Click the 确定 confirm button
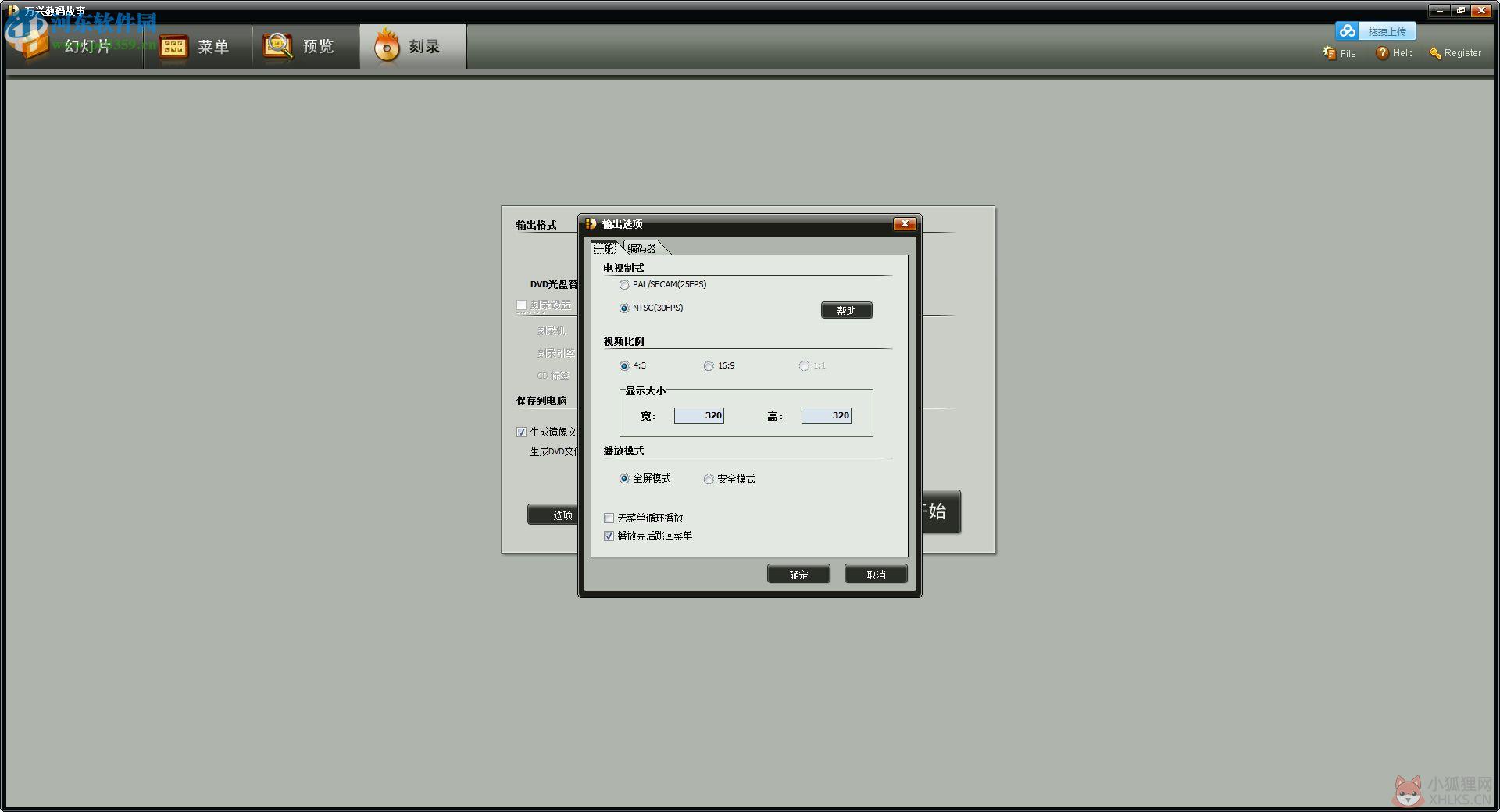 [x=798, y=575]
